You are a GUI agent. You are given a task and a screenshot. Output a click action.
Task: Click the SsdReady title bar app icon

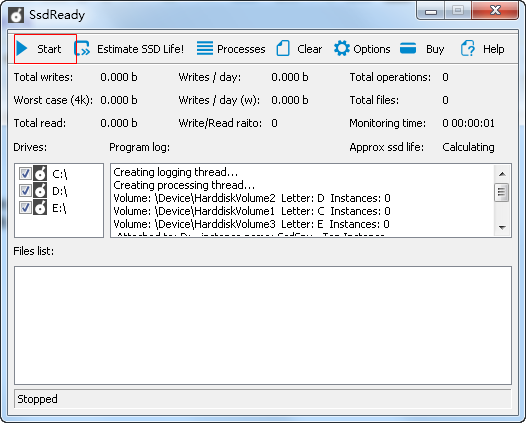click(16, 15)
